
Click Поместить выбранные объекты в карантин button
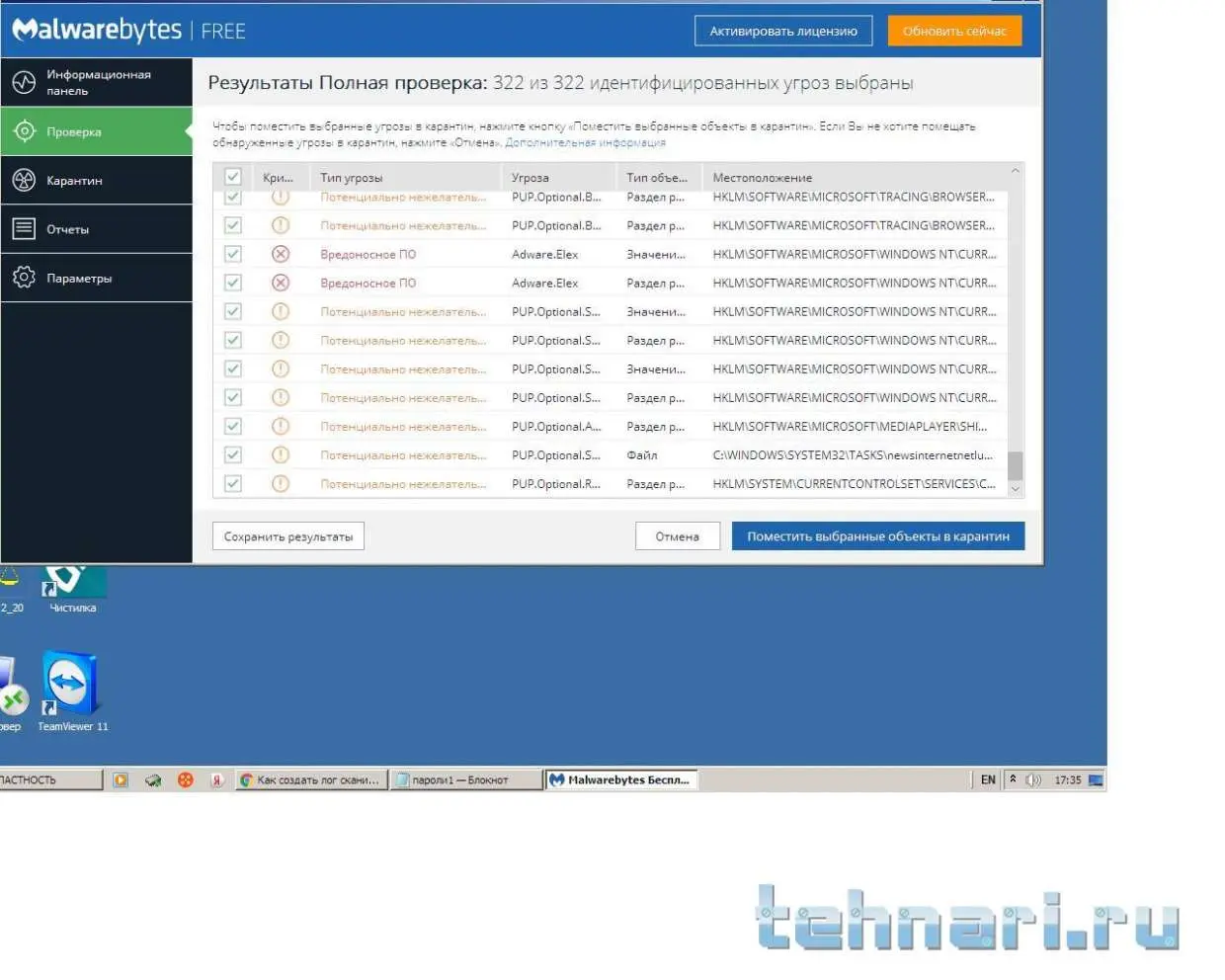point(878,536)
